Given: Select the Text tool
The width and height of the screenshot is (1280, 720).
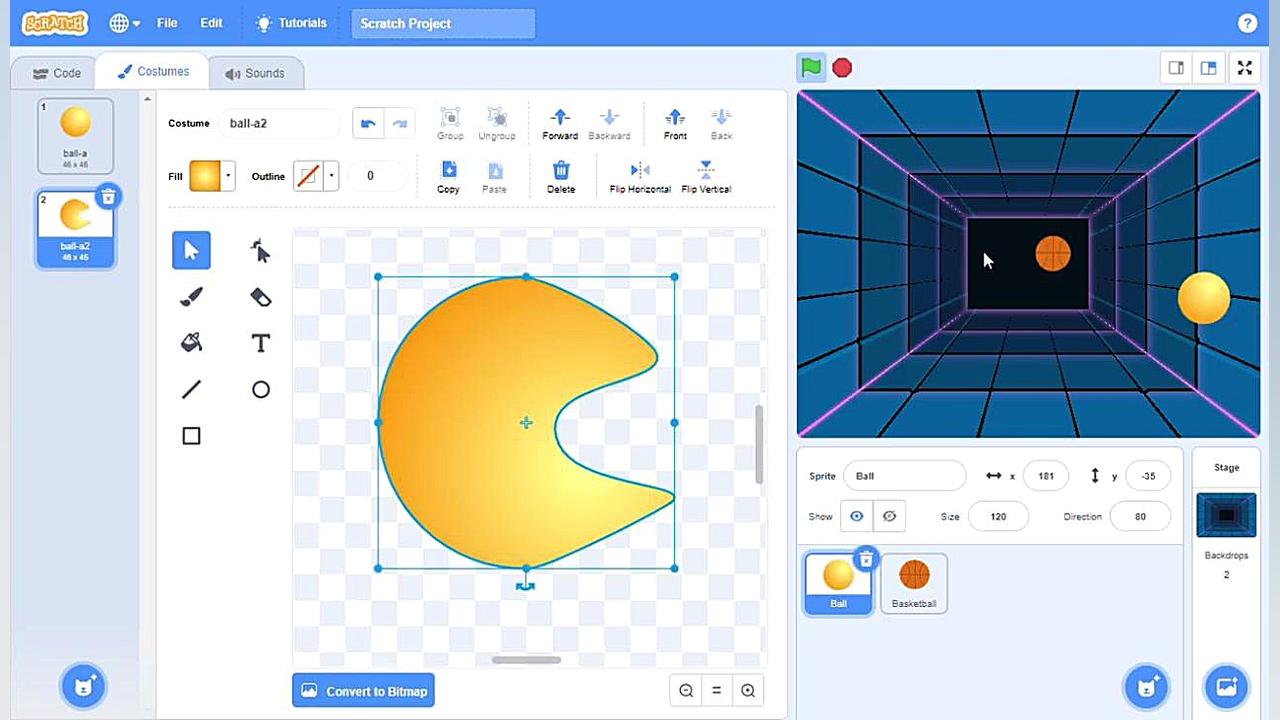Looking at the screenshot, I should pyautogui.click(x=260, y=343).
